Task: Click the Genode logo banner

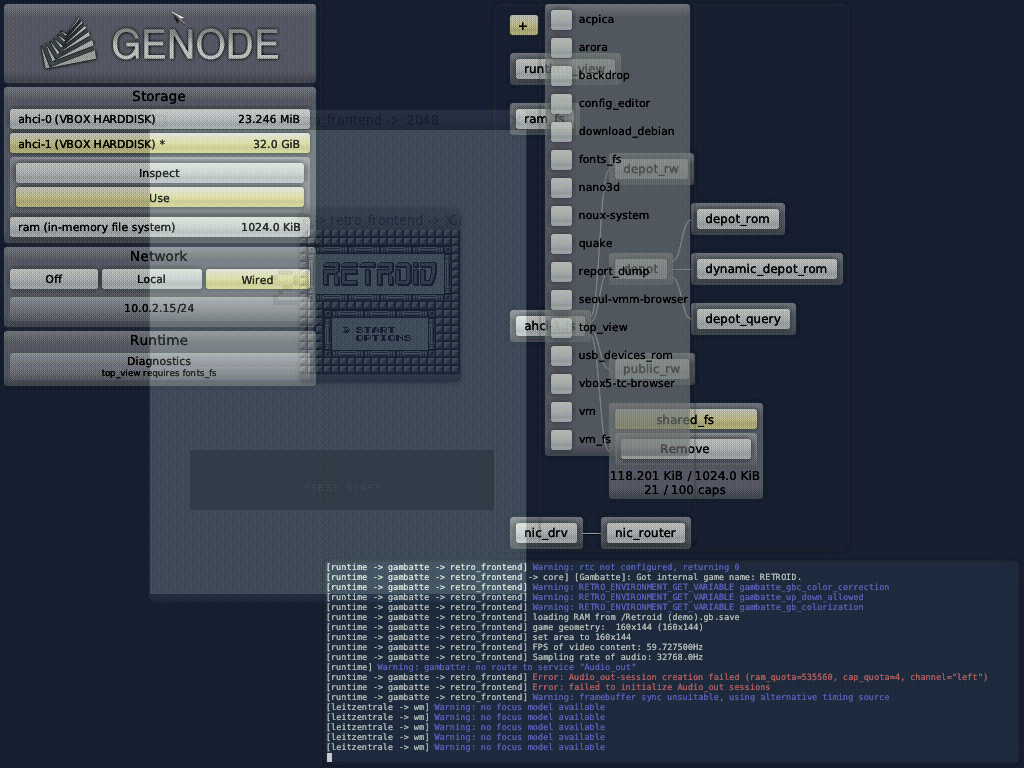Action: click(x=160, y=44)
